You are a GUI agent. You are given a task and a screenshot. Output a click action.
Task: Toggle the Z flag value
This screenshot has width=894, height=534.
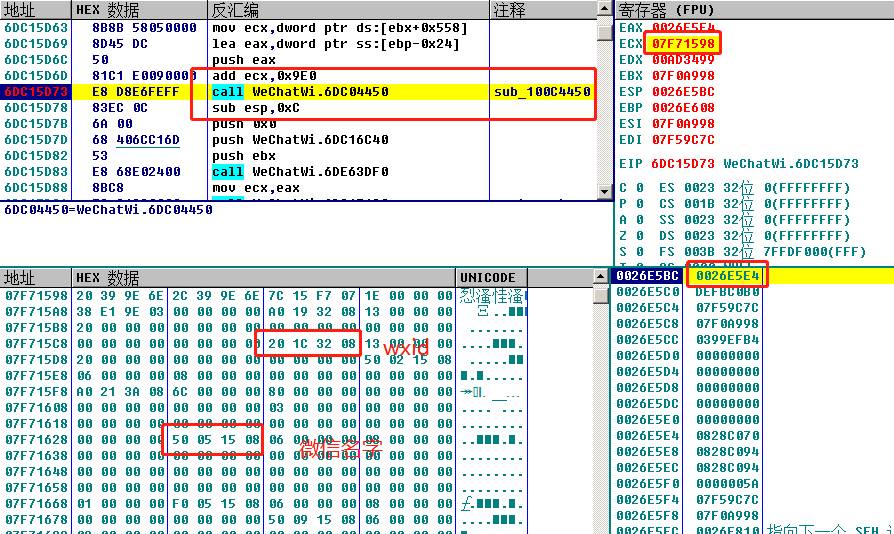point(640,235)
